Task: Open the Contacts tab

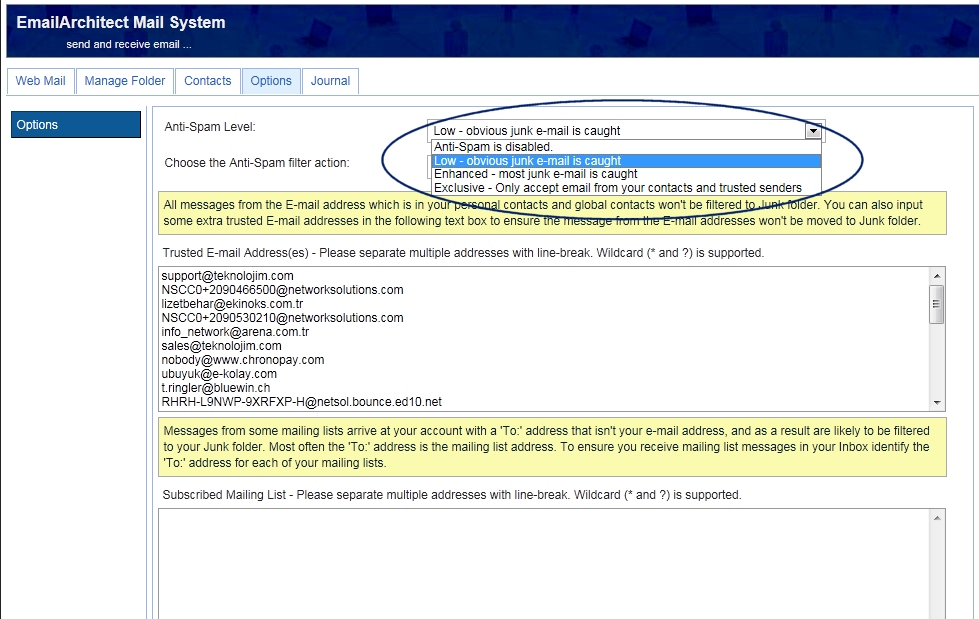Action: pyautogui.click(x=208, y=81)
